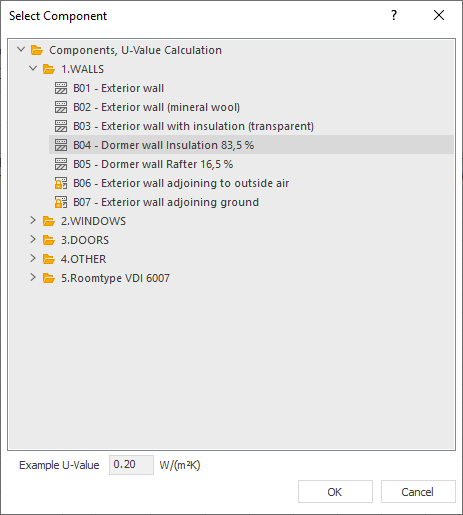463x515 pixels.
Task: Collapse the 1.WALLS tree branch
Action: point(33,69)
